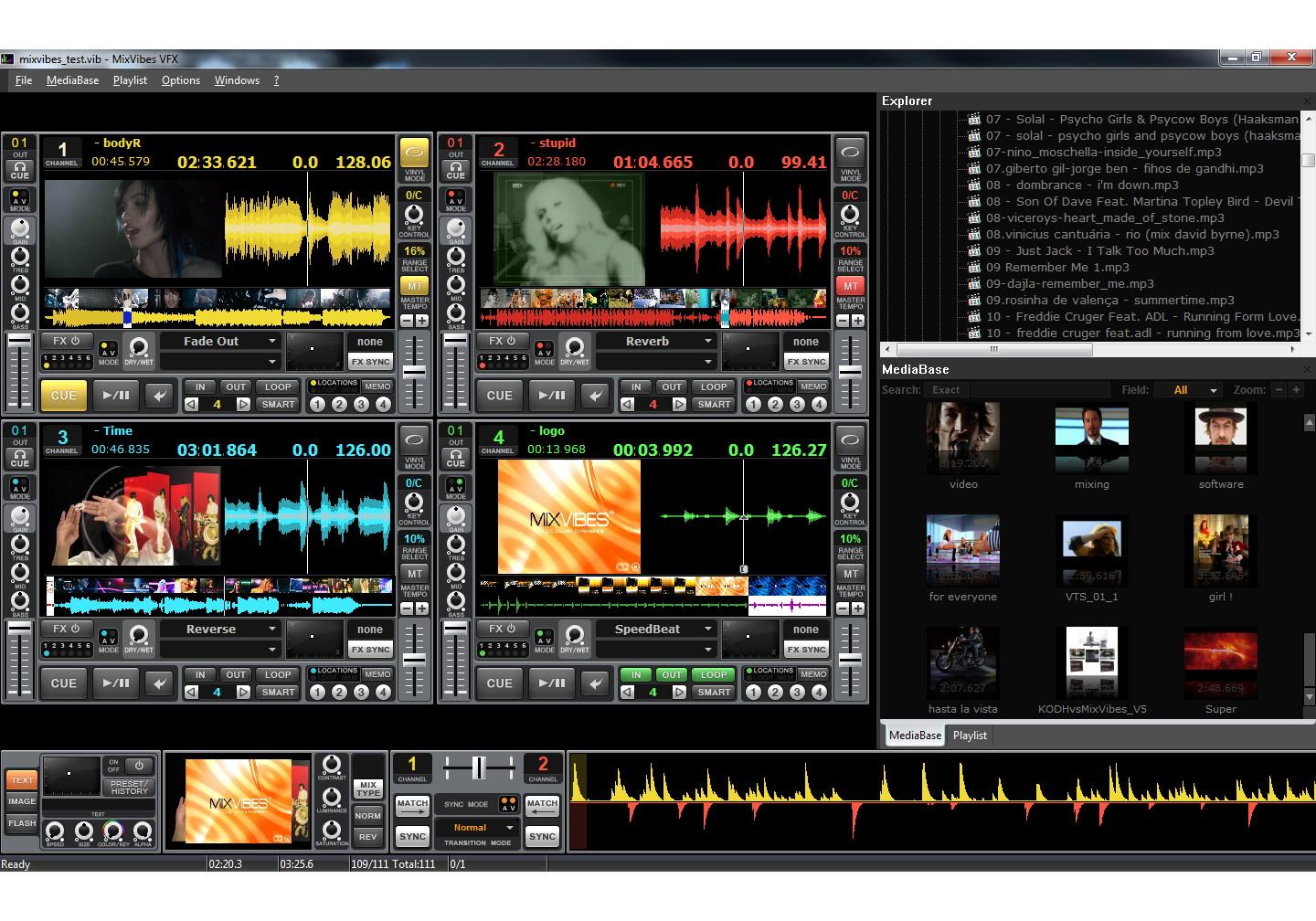Open the MediaBase menu

(x=72, y=80)
